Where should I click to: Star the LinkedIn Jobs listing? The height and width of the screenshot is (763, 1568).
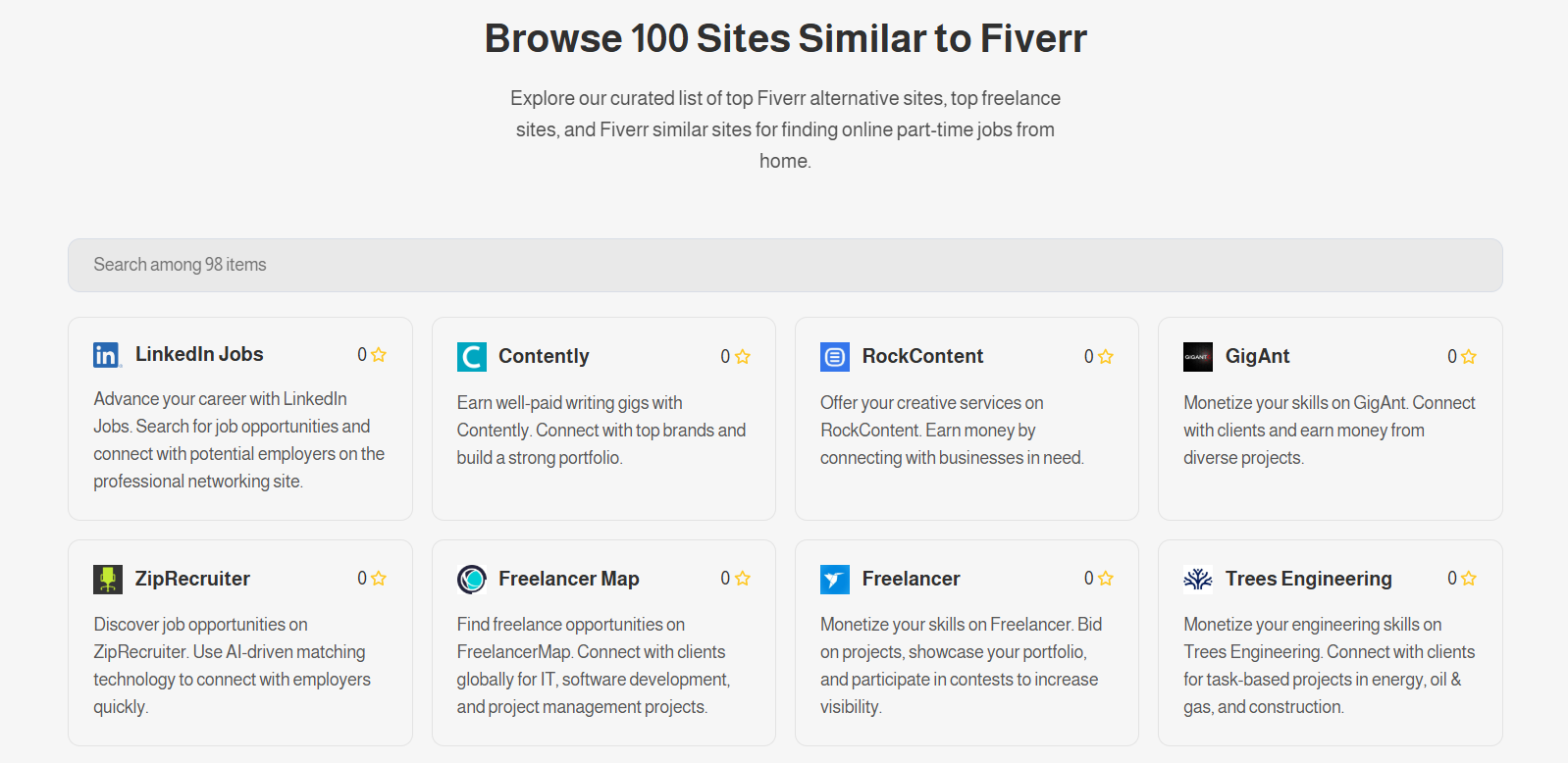[x=379, y=354]
